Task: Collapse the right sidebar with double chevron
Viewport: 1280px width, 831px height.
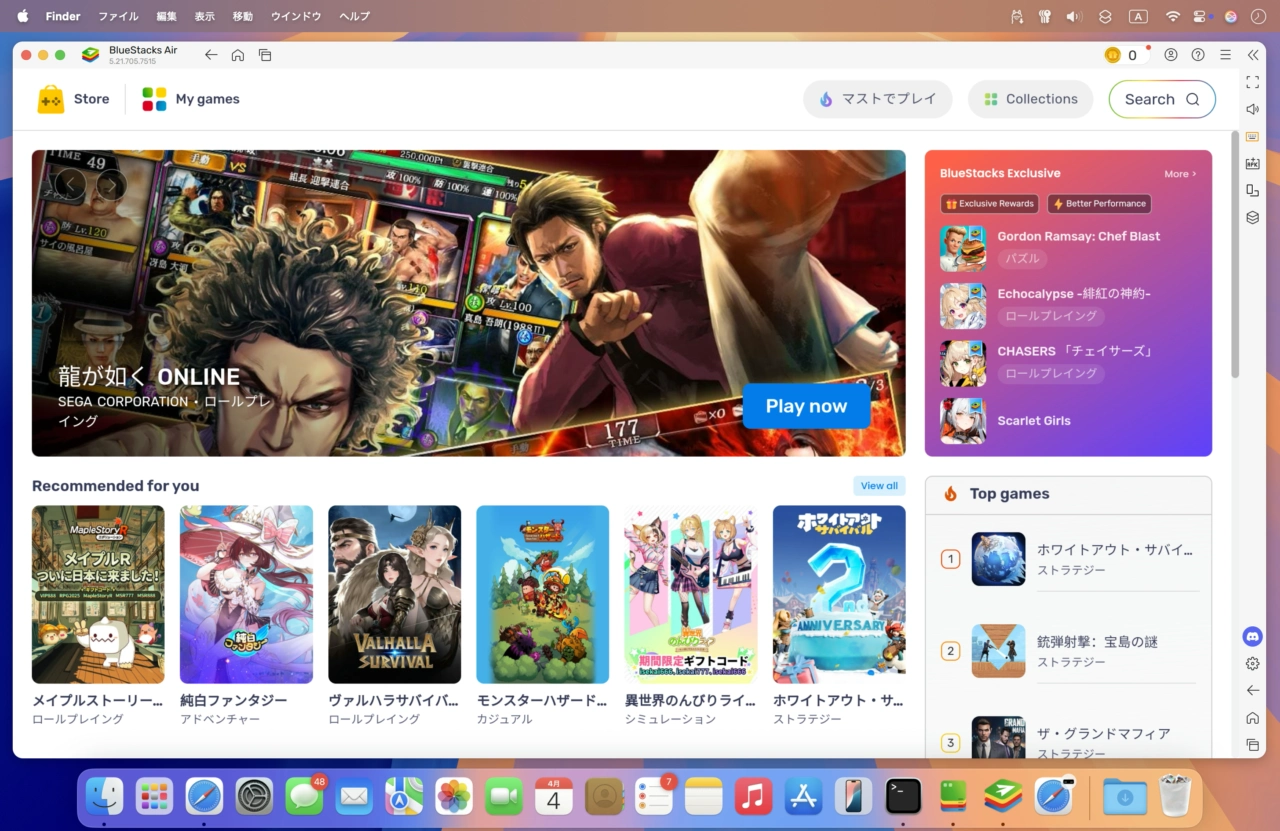Action: point(1252,55)
